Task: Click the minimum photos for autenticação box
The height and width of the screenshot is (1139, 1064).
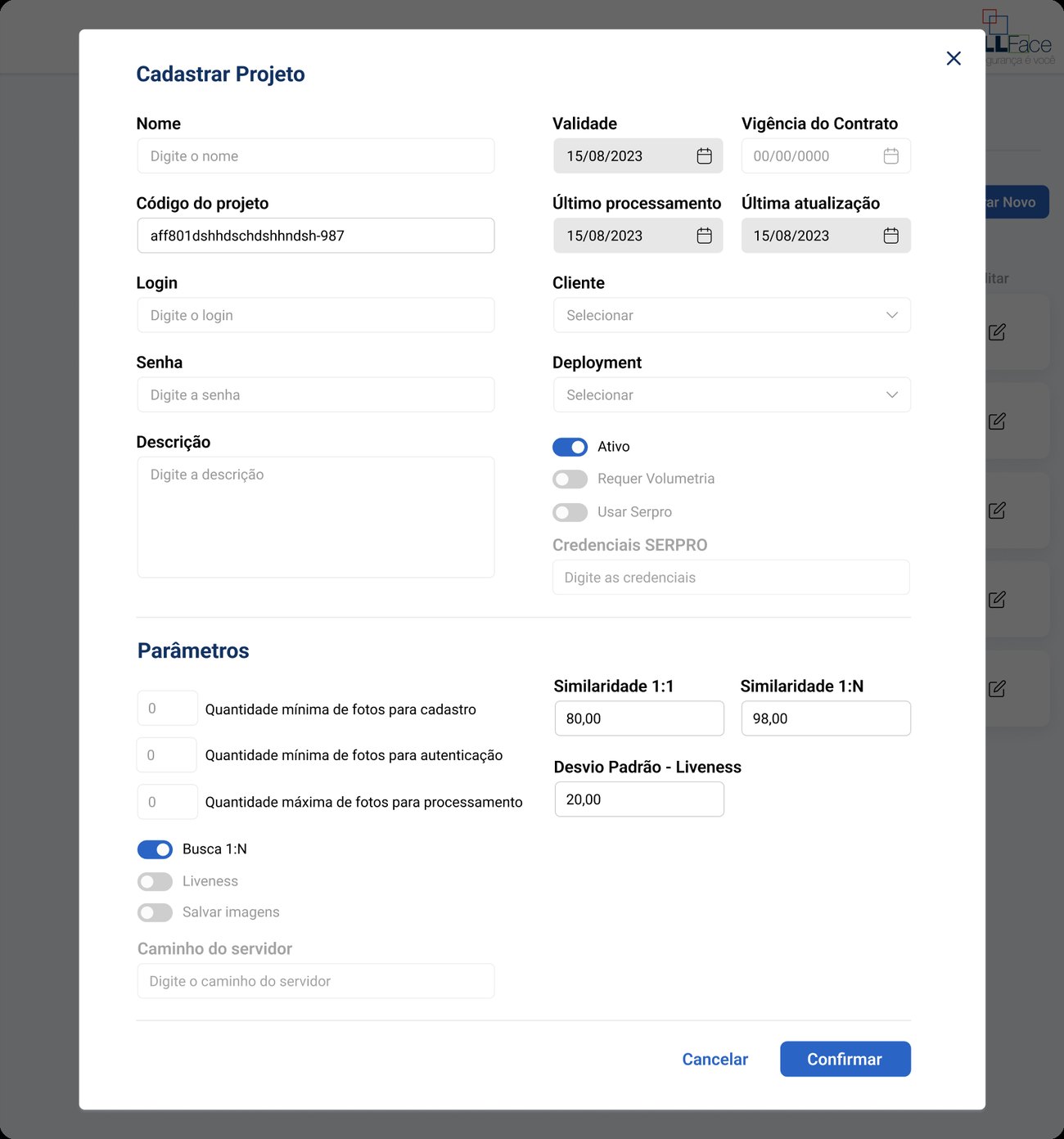Action: pyautogui.click(x=167, y=755)
